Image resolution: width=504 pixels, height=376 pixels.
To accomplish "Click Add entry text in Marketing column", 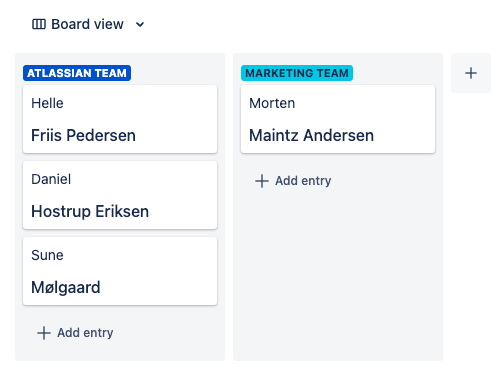I will (303, 181).
